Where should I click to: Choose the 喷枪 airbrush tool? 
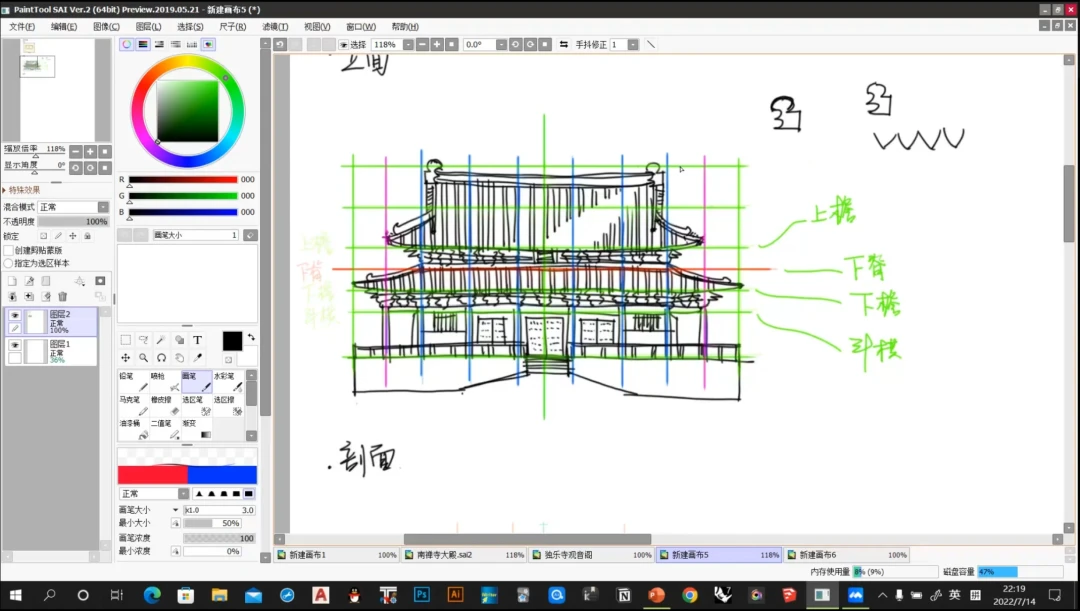tap(165, 382)
